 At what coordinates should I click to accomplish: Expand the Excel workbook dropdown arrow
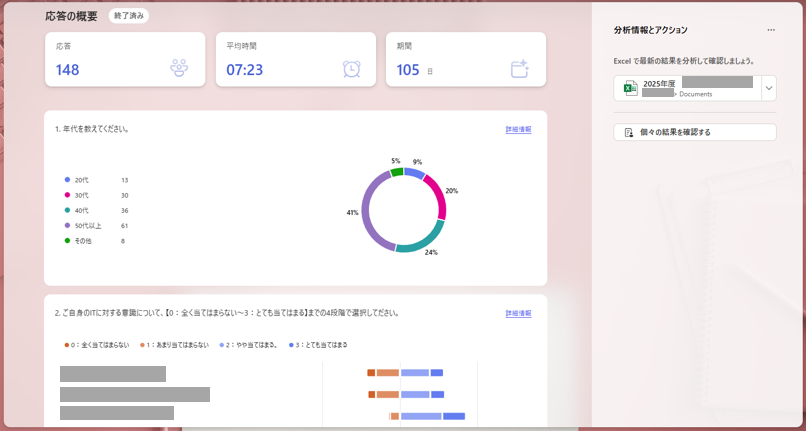pyautogui.click(x=768, y=88)
